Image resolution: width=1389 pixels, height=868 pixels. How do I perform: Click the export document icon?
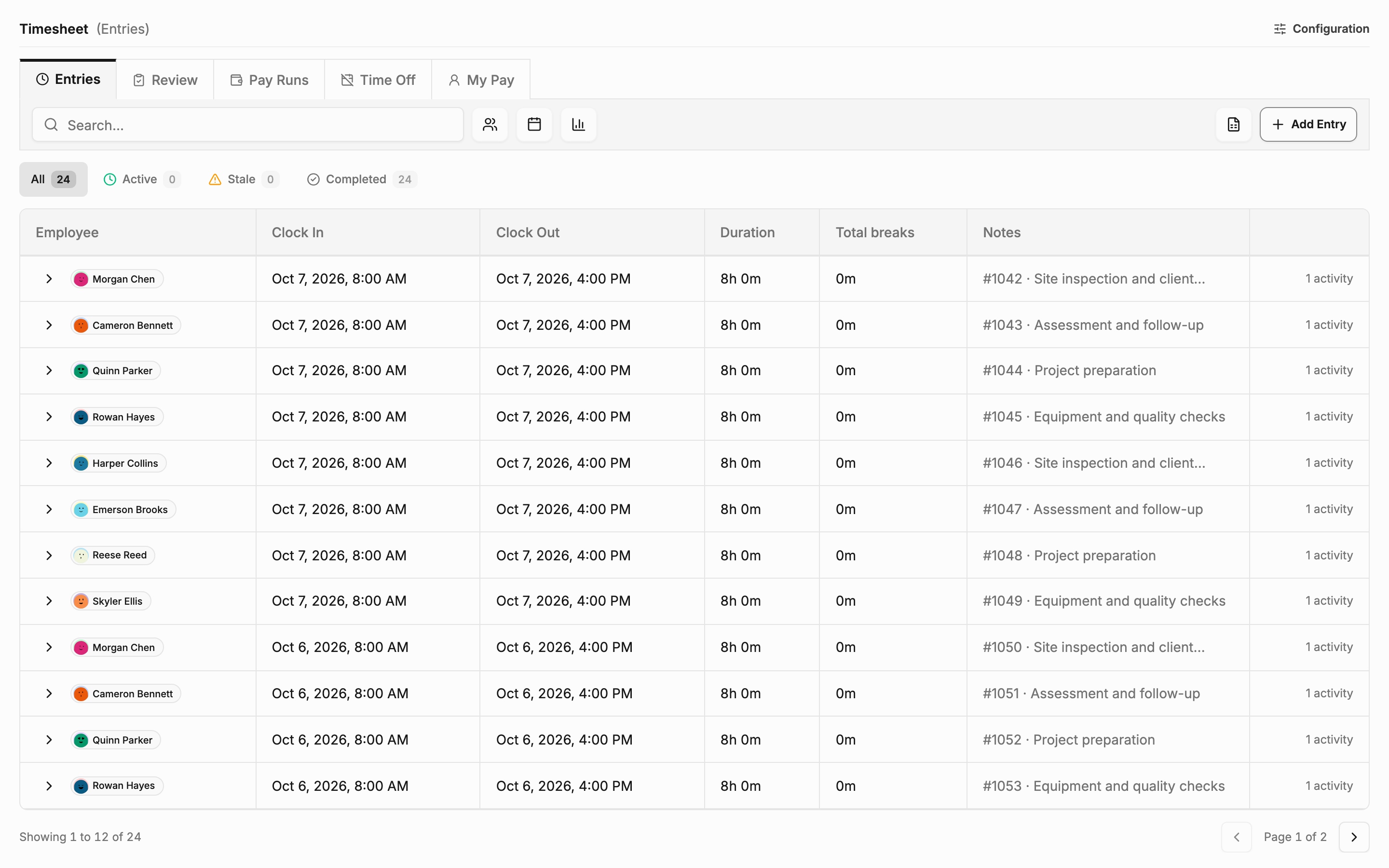click(1233, 124)
